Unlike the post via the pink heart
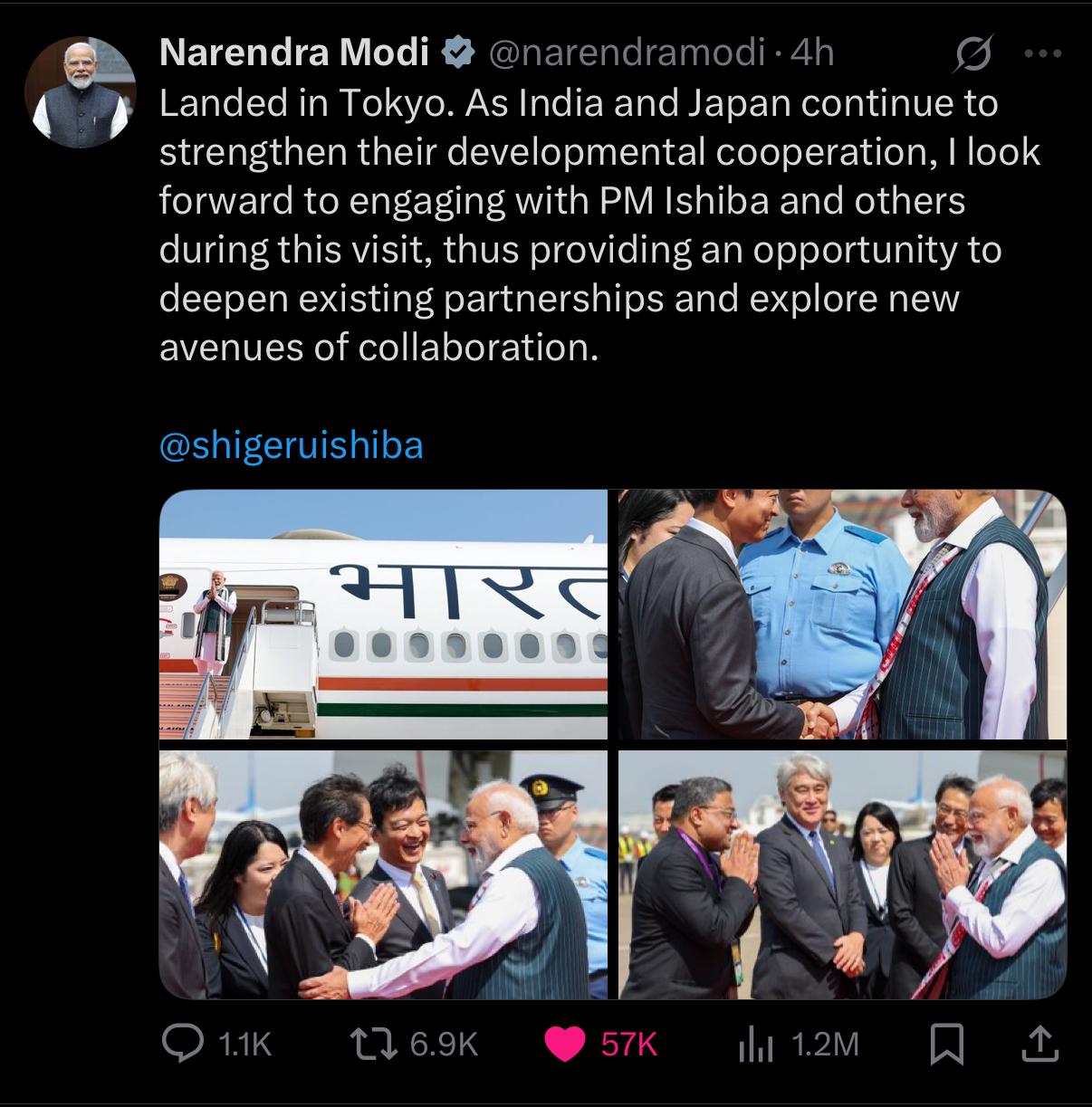Screen dimensions: 1092x1107 (x=565, y=1045)
